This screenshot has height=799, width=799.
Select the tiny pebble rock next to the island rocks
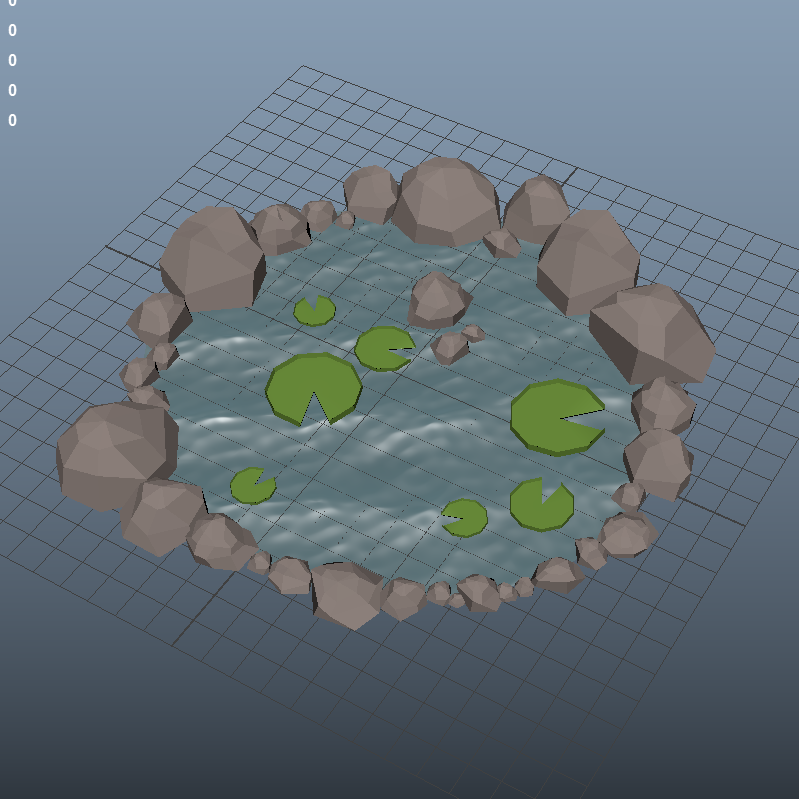[x=474, y=333]
